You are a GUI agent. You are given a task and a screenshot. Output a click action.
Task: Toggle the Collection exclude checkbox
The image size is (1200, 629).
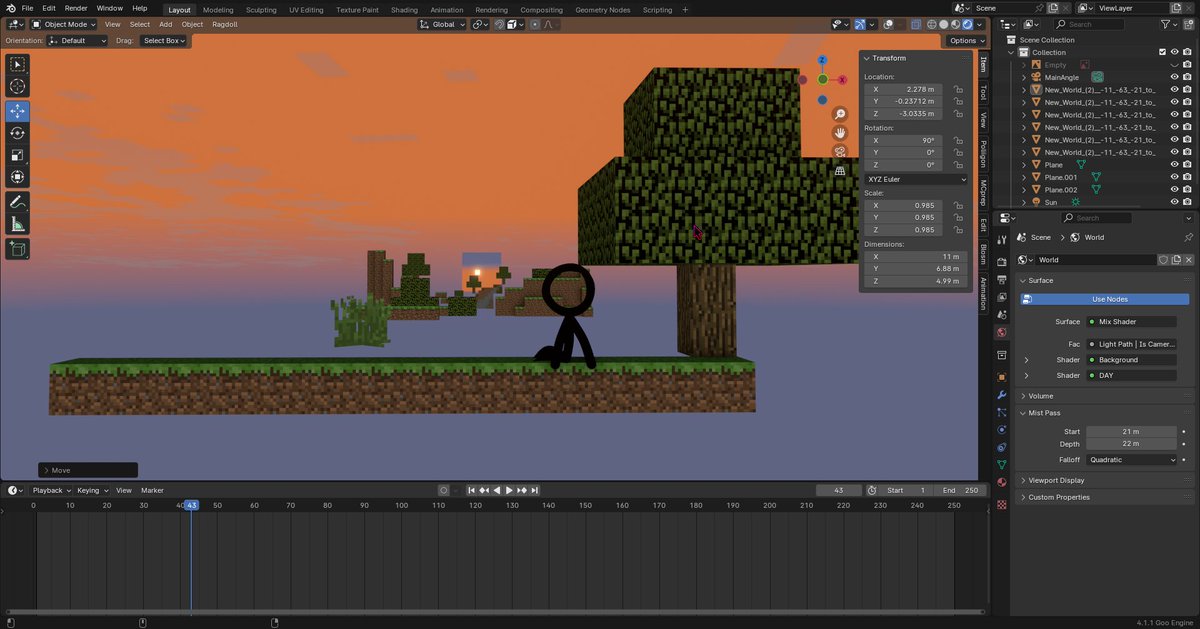[1162, 52]
